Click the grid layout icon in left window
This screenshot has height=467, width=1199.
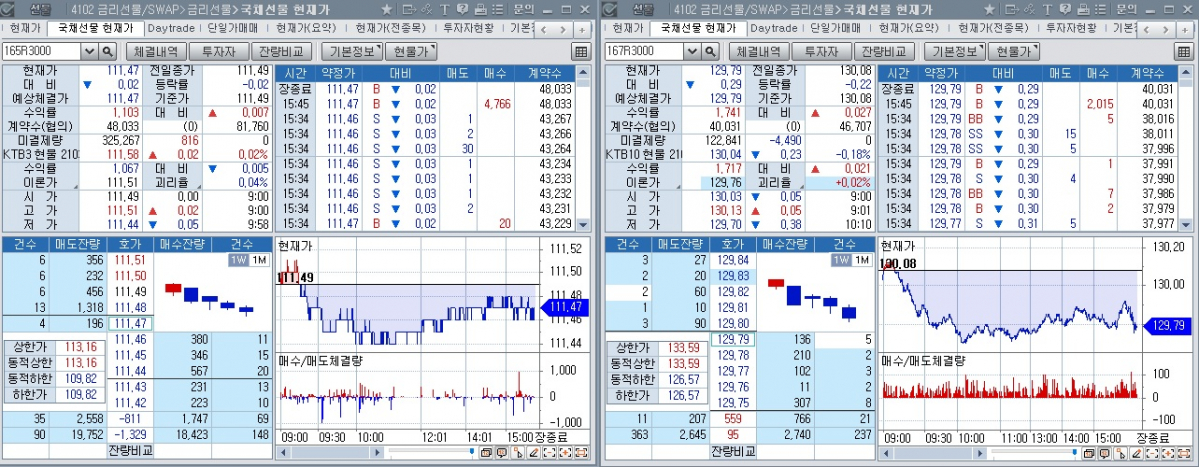tap(580, 51)
